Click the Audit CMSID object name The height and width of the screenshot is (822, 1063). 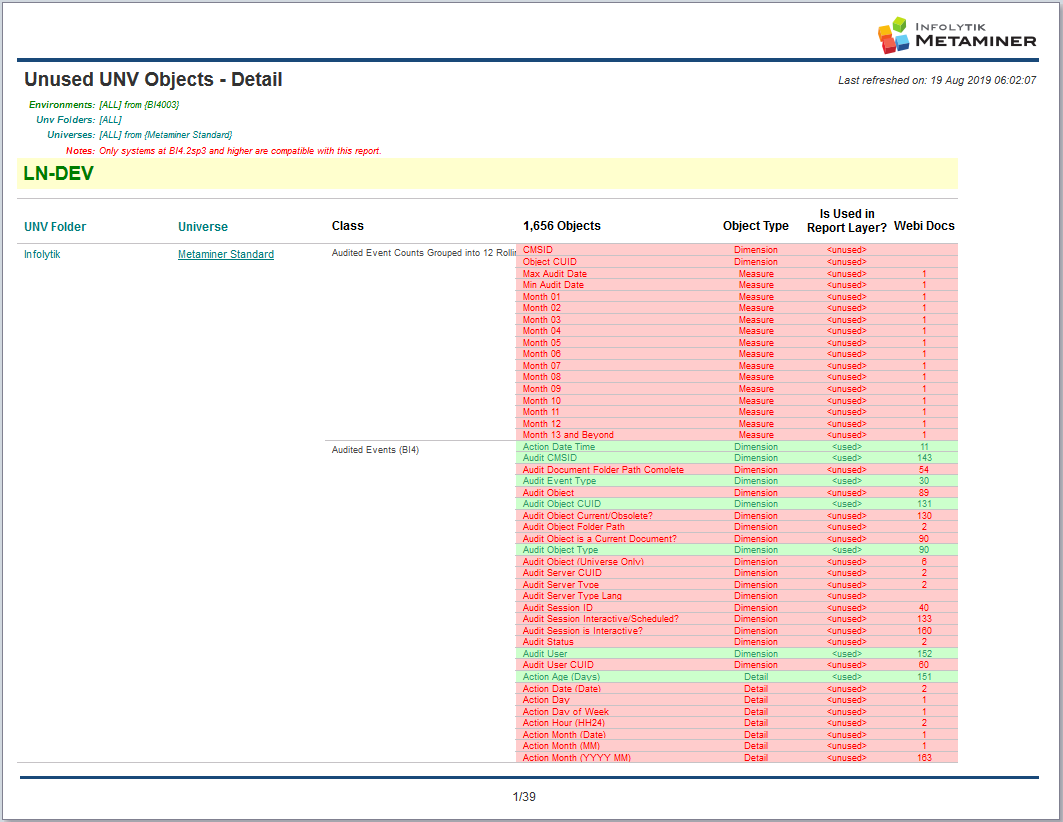click(550, 458)
